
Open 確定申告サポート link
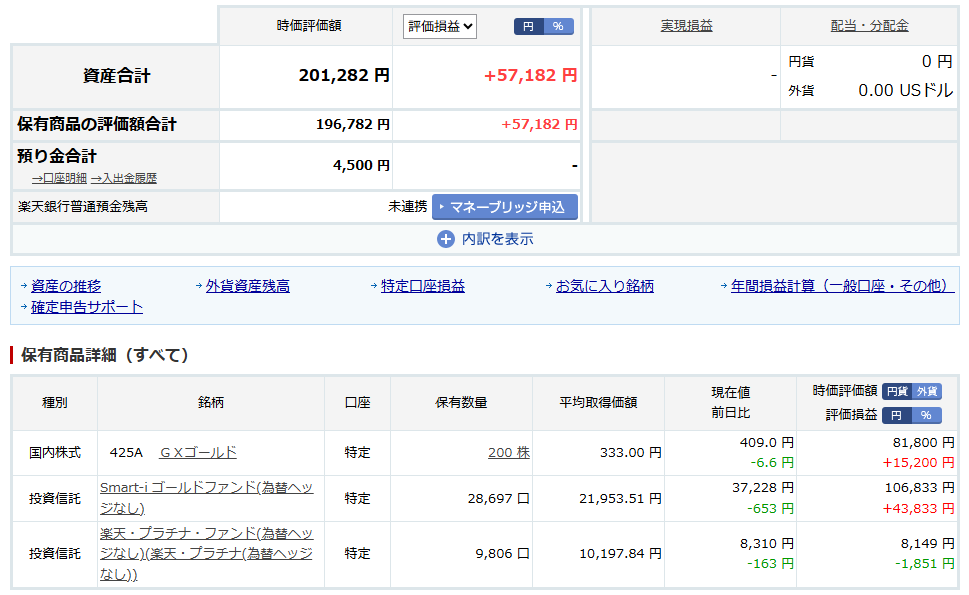pyautogui.click(x=87, y=307)
